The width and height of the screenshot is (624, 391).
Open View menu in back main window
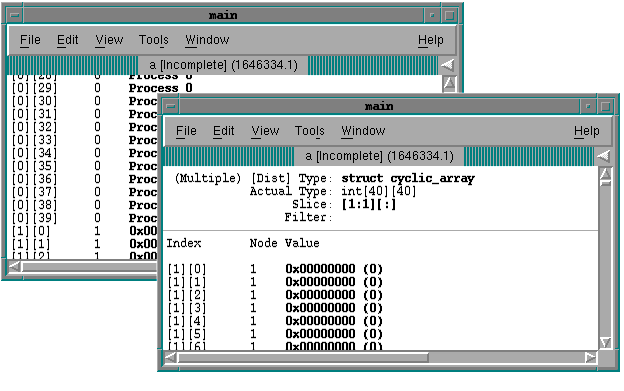coord(109,40)
